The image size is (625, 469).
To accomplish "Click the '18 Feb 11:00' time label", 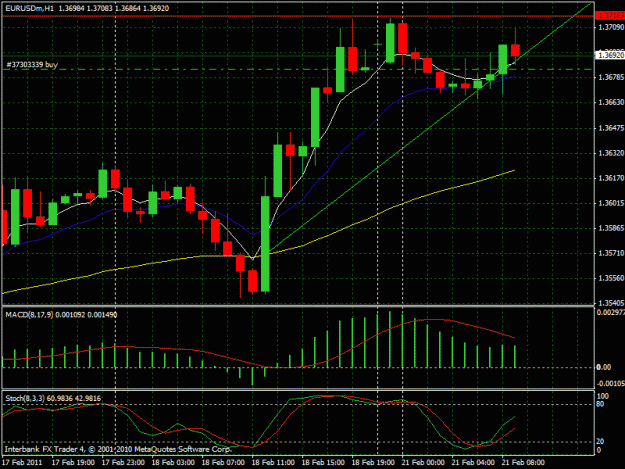I will [273, 463].
